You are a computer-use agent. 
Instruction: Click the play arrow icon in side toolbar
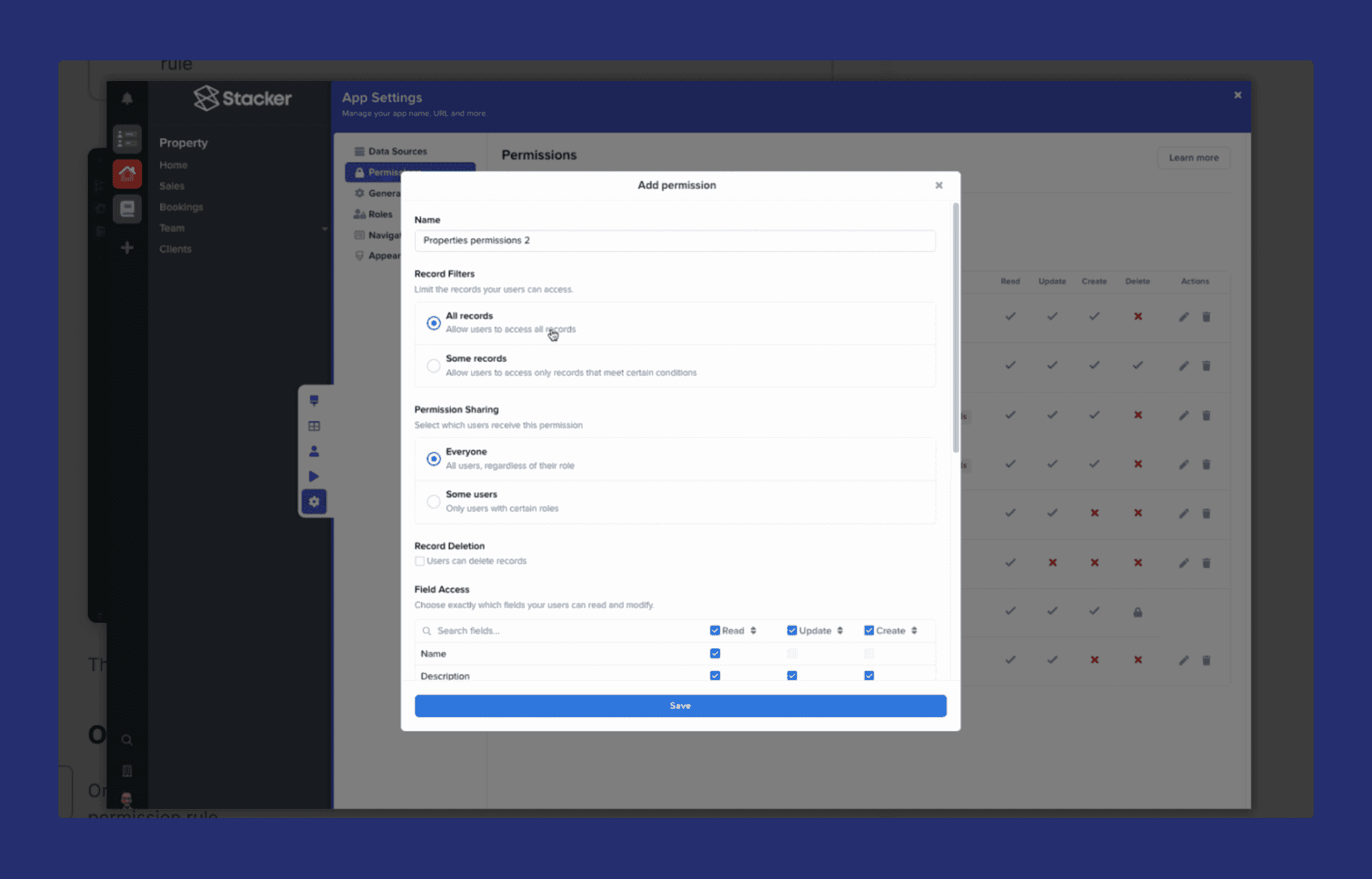point(314,476)
